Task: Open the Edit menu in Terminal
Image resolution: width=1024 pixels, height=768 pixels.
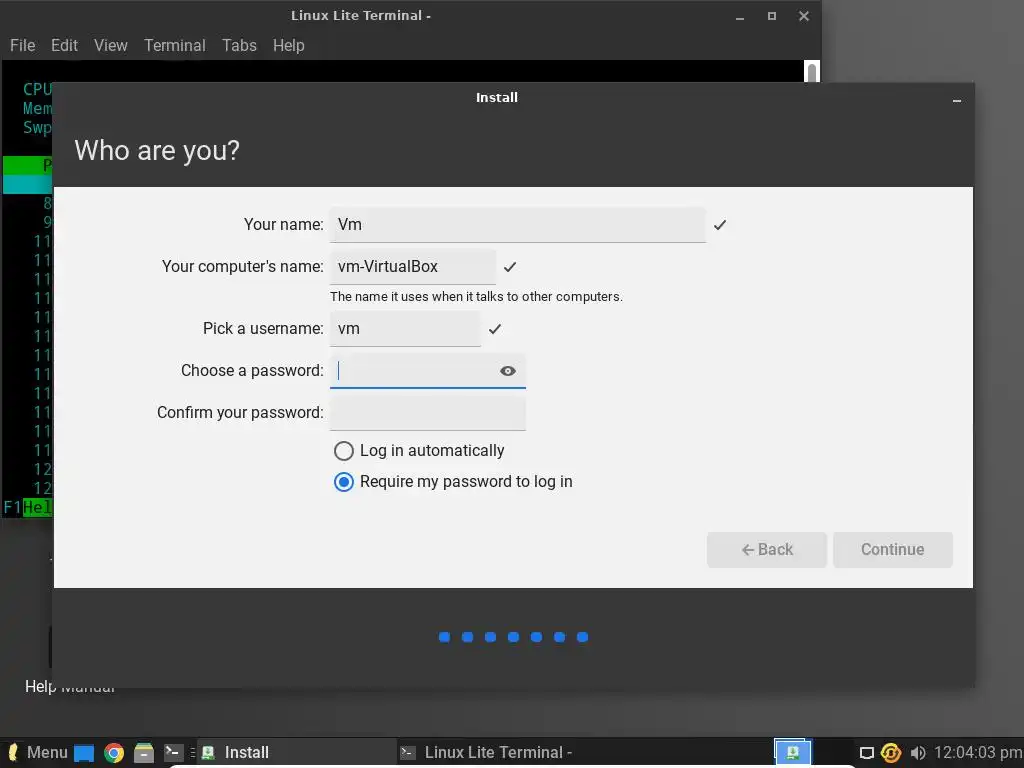Action: 64,45
